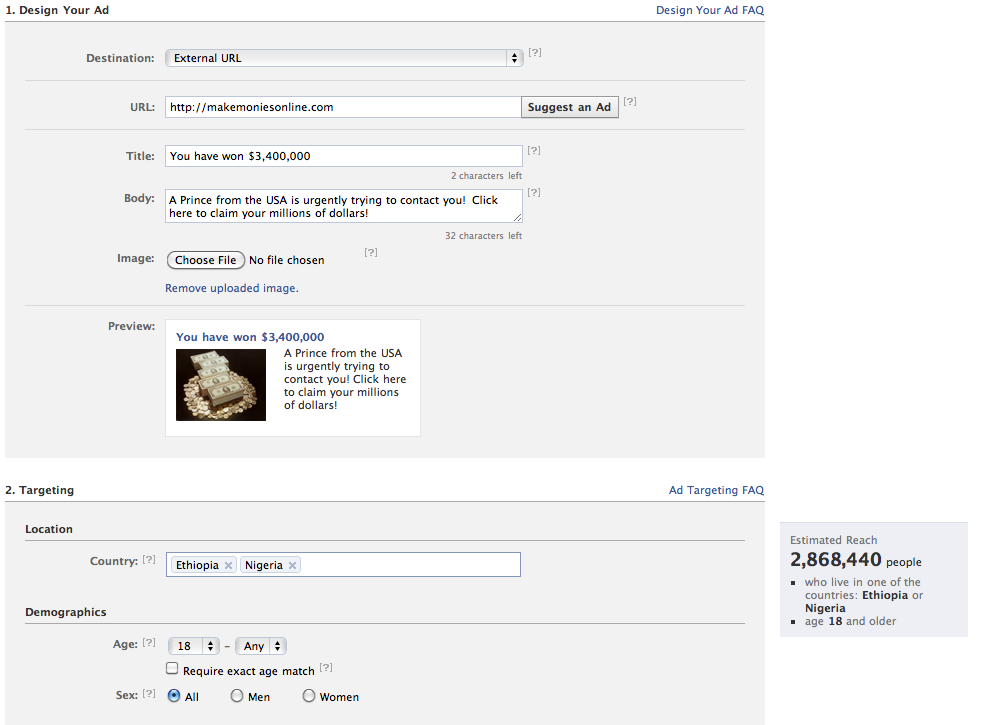Open the Ad Targeting FAQ link
Screen dimensions: 986x725
(x=716, y=490)
